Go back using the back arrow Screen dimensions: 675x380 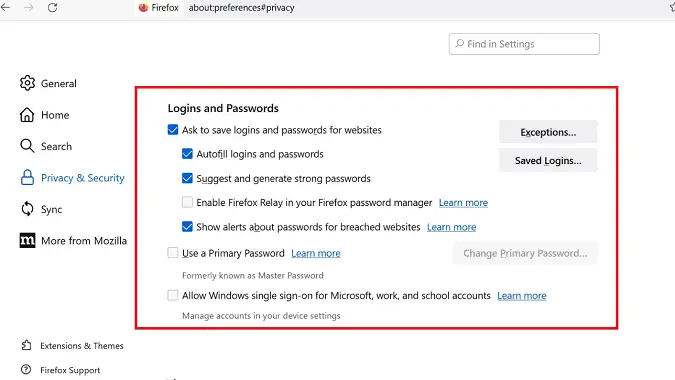point(6,7)
